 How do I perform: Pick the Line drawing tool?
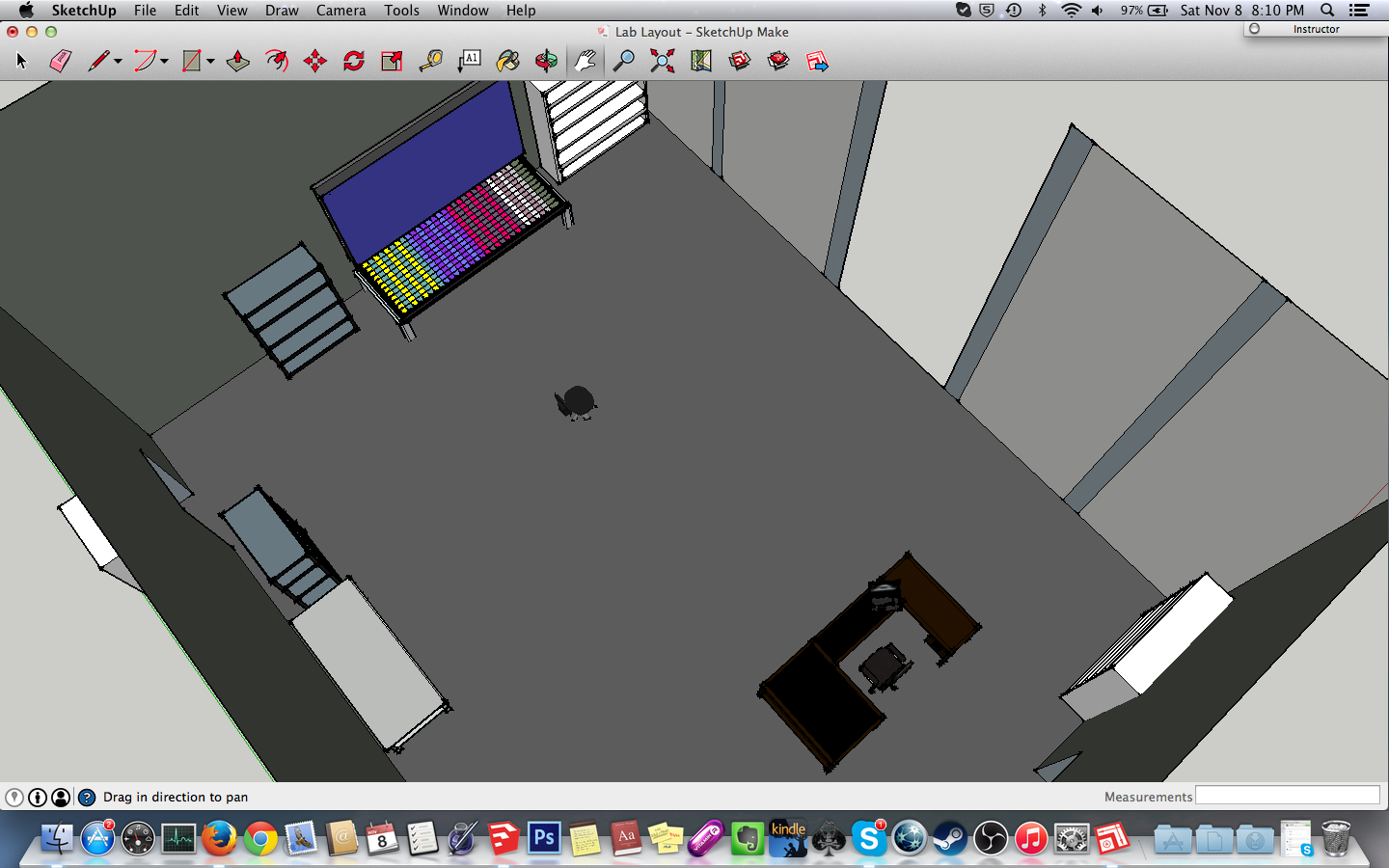[100, 61]
